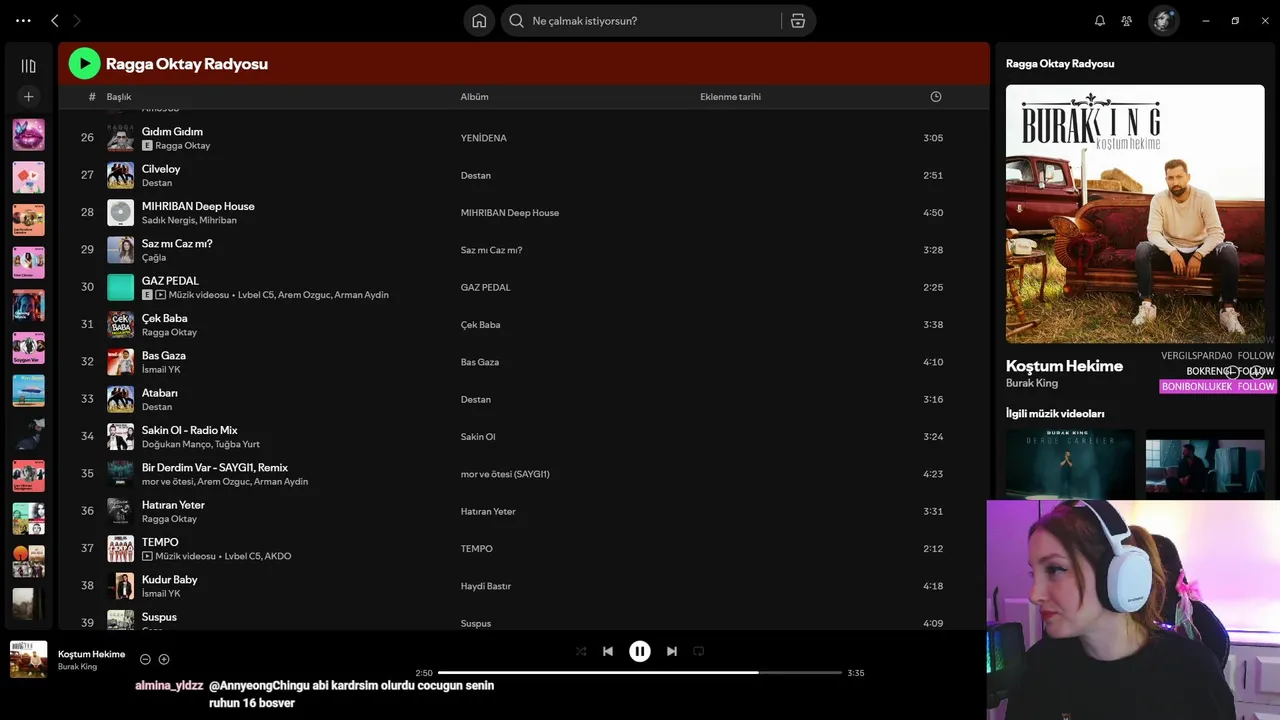Sort tracks by Albüm column
Viewport: 1280px width, 720px height.
[x=474, y=97]
